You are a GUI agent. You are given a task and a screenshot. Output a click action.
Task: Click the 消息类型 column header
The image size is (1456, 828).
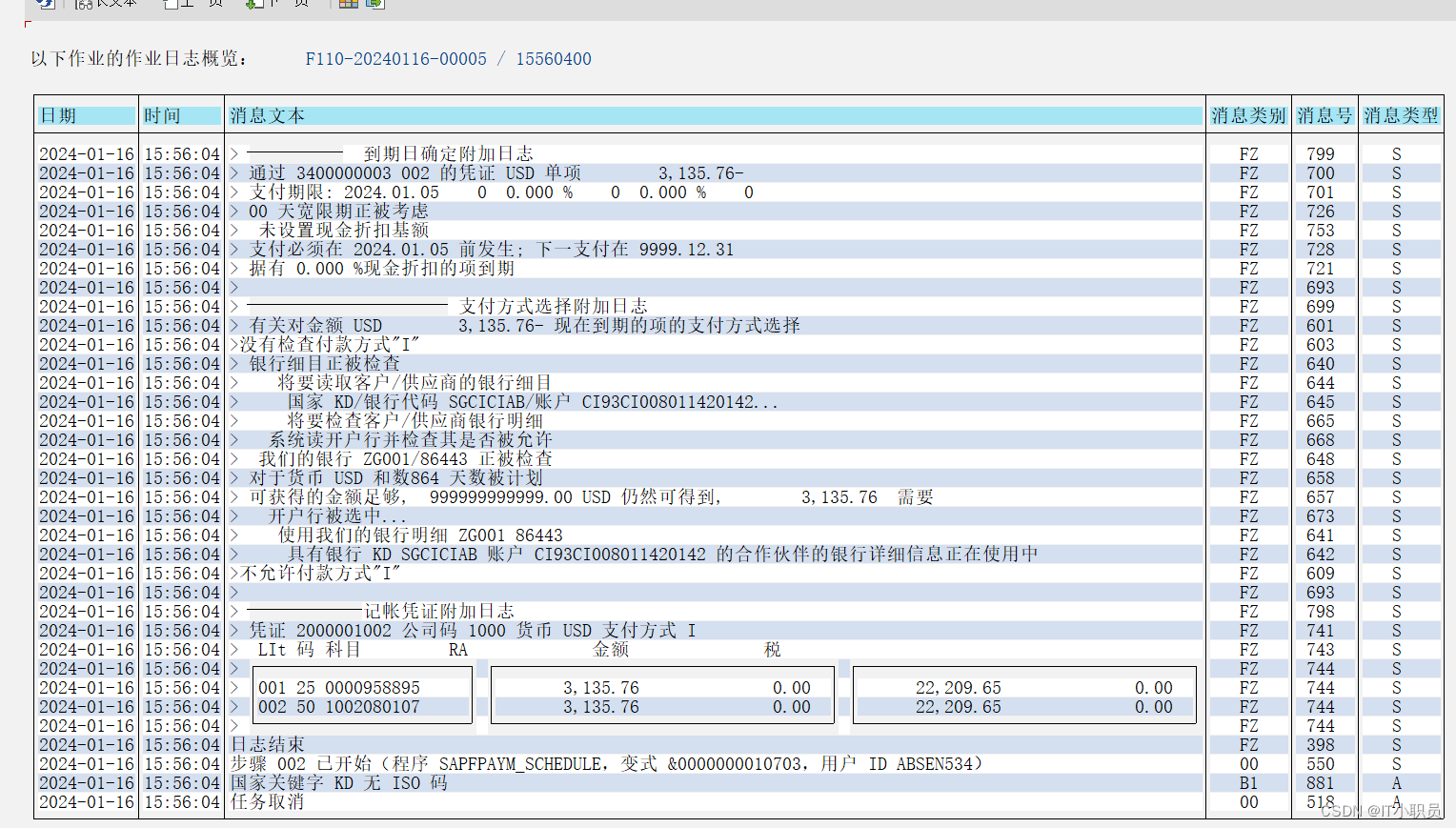(x=1401, y=115)
